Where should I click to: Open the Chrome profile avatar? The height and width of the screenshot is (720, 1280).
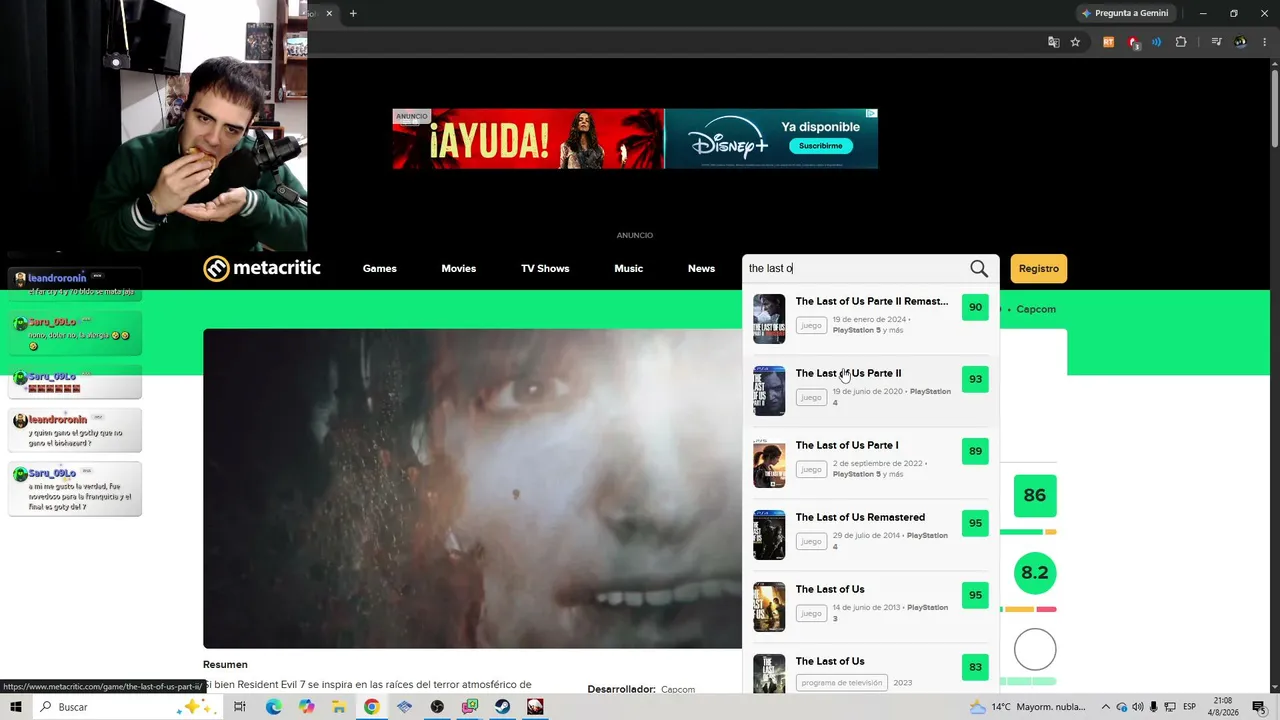(1240, 42)
